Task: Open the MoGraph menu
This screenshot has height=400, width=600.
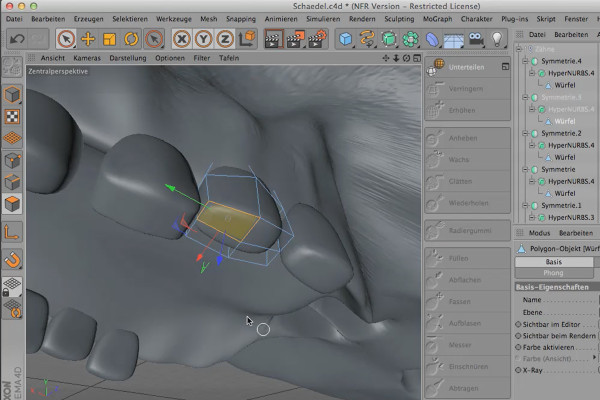Action: (x=437, y=19)
